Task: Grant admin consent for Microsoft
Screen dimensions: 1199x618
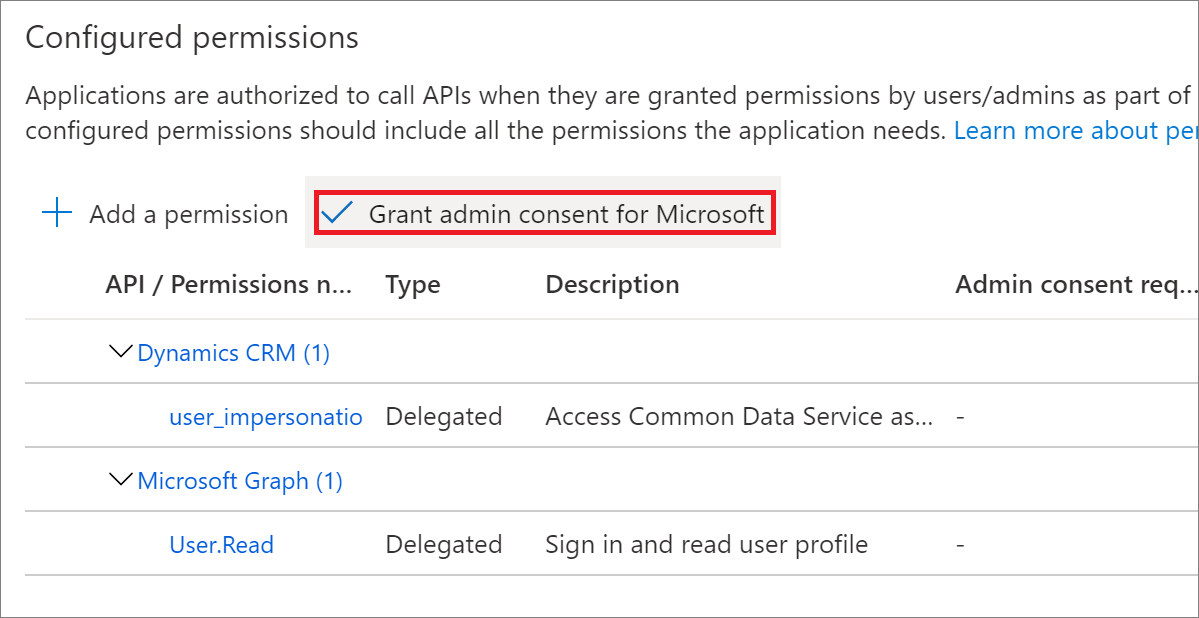Action: click(546, 213)
